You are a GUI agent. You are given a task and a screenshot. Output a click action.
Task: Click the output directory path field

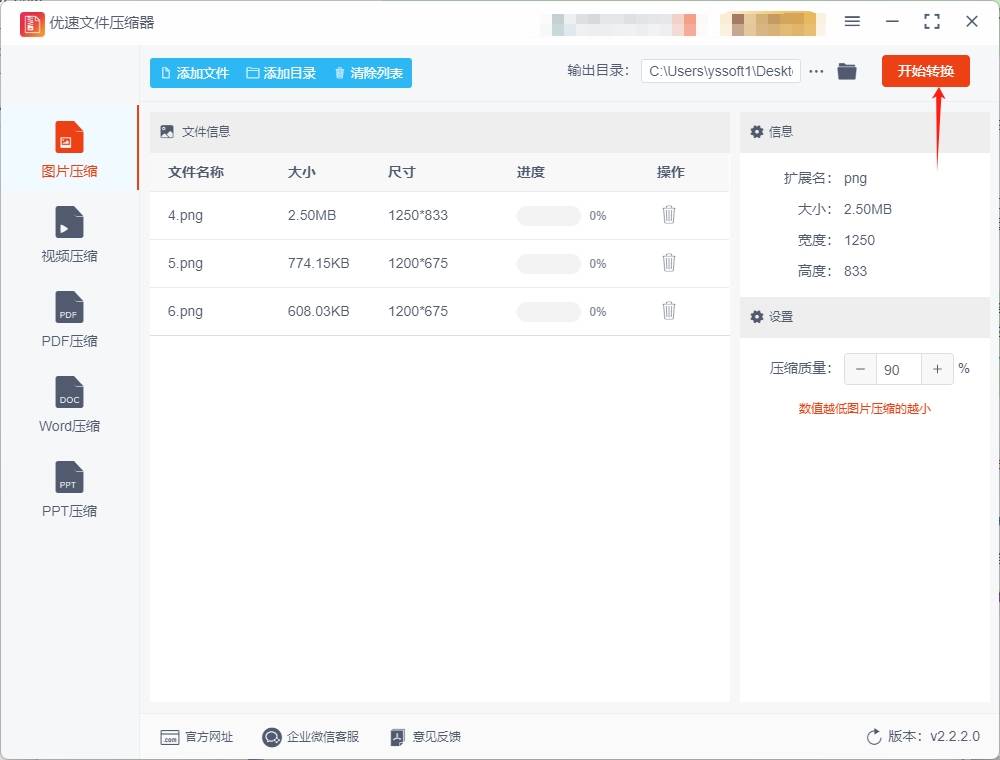pyautogui.click(x=721, y=71)
